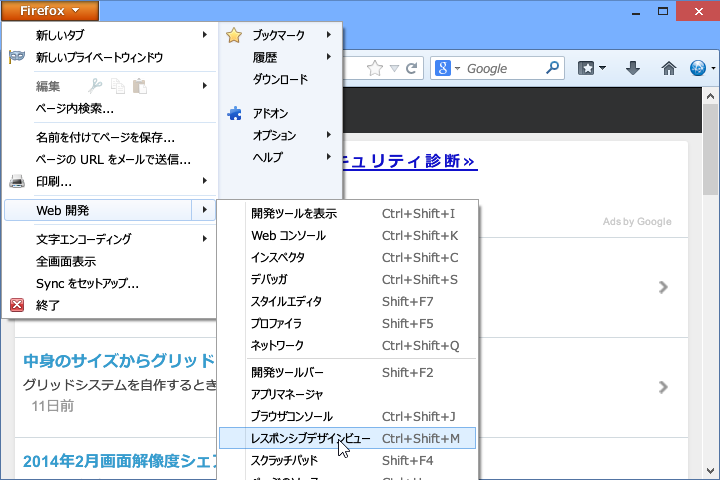
Task: Open スタイルエディタ menu item
Action: [348, 301]
